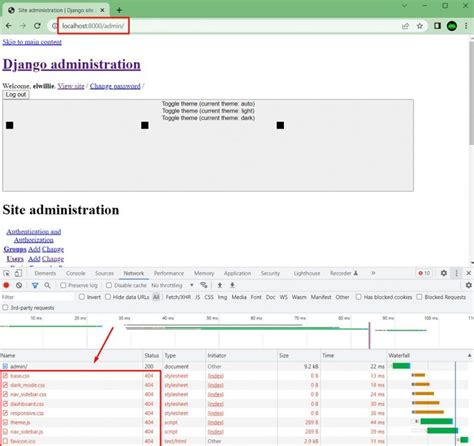
Task: Click the Log out button
Action: point(16,95)
